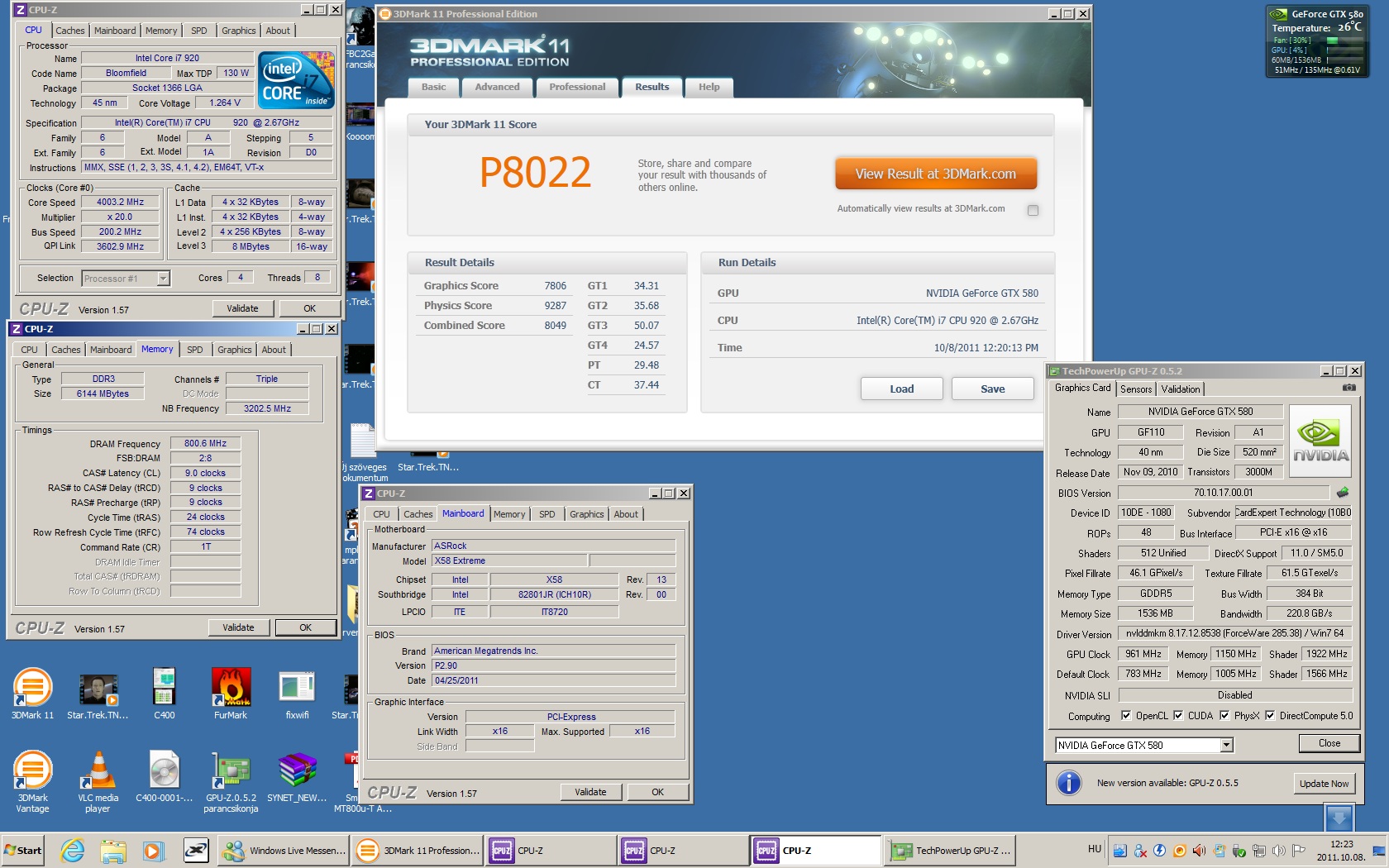The height and width of the screenshot is (868, 1389).
Task: Open the Action Center flag tray icon
Action: pos(1298,851)
